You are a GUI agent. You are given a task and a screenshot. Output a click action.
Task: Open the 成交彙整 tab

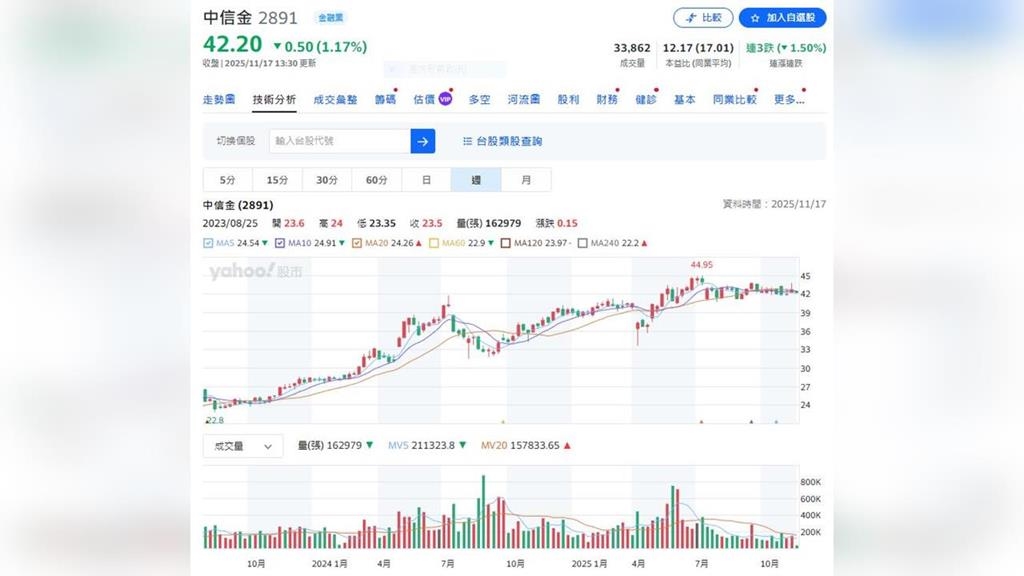point(335,100)
